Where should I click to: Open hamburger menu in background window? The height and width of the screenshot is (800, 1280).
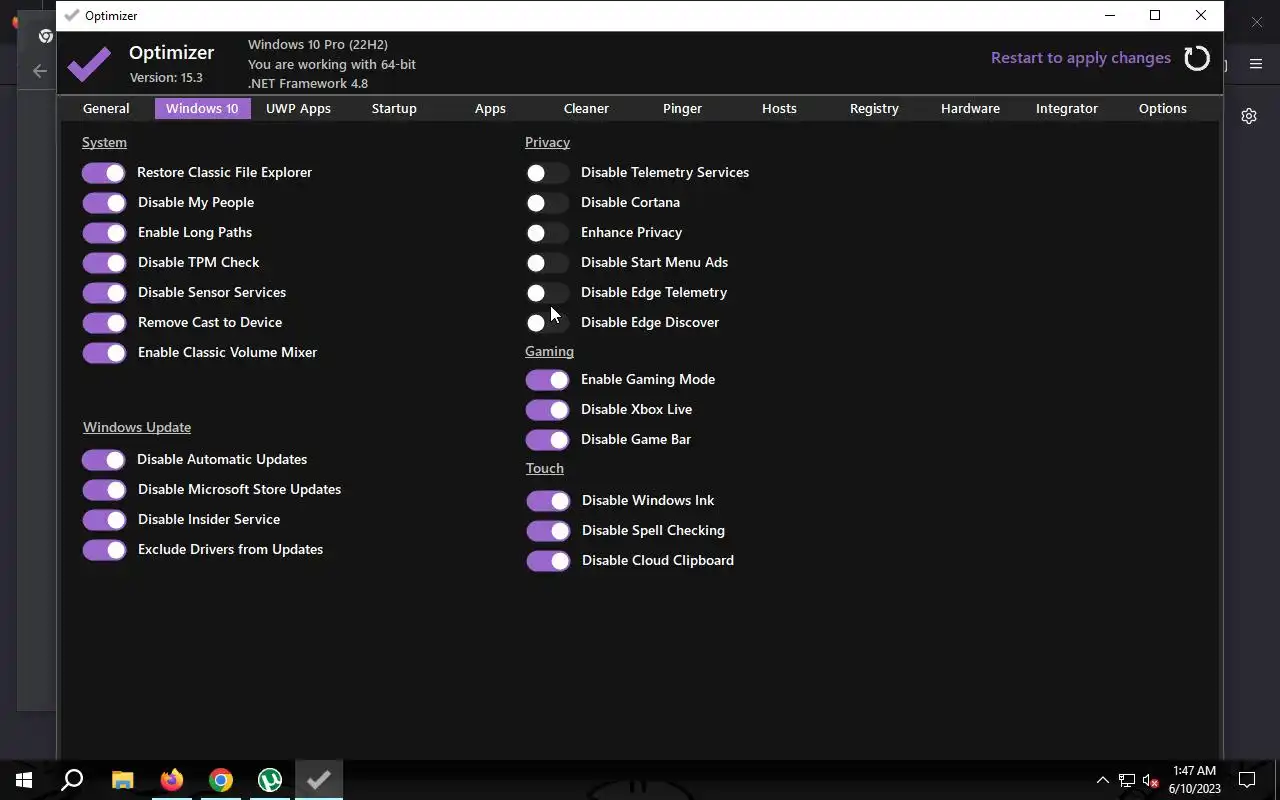point(1256,64)
